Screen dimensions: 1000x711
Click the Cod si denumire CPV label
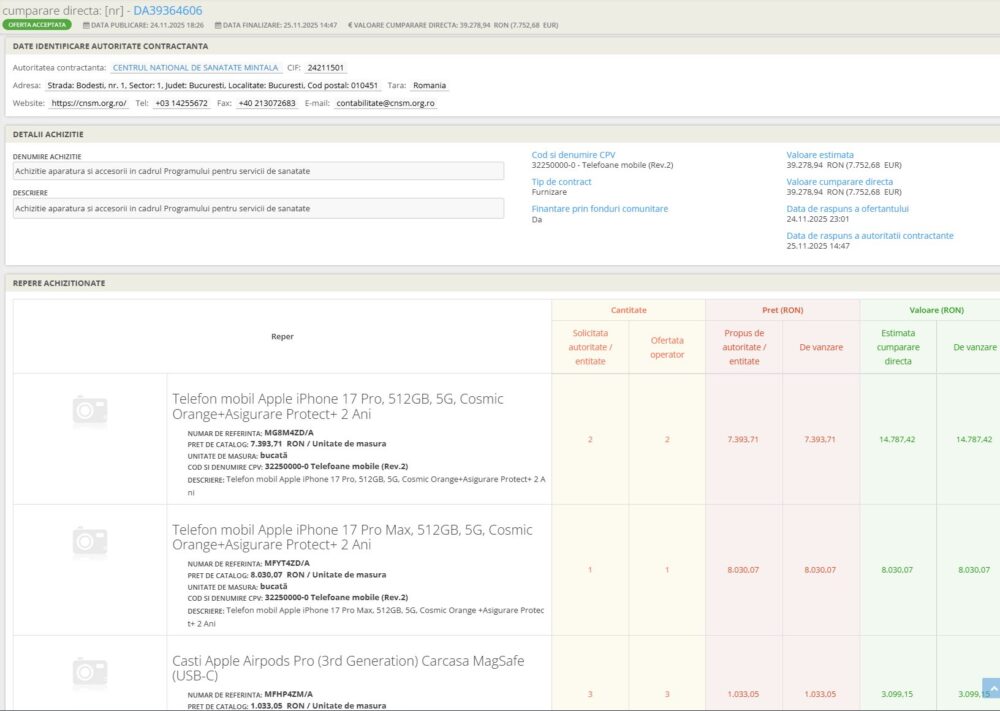pos(573,155)
